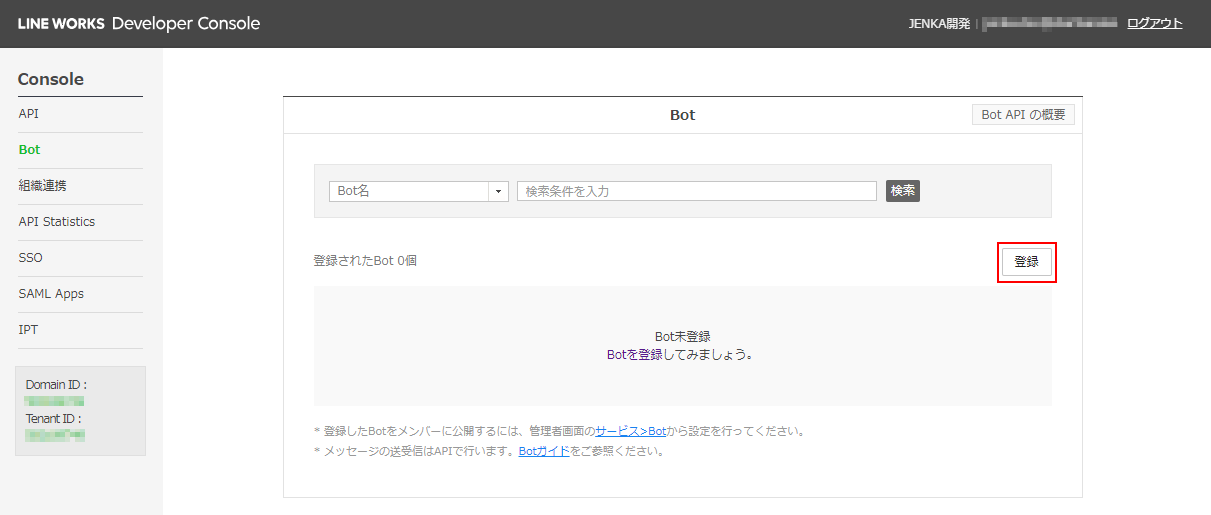Log out via the ログアウト link

pos(1154,23)
